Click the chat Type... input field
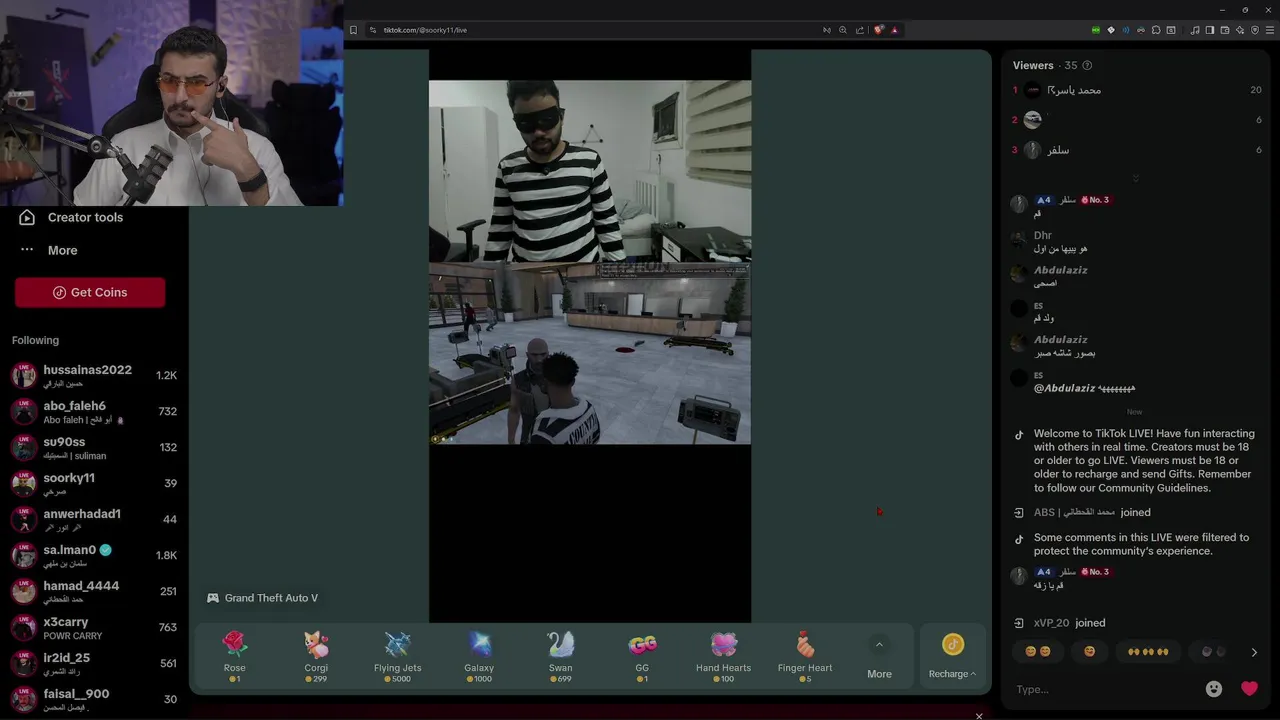This screenshot has width=1280, height=720. tap(1105, 689)
